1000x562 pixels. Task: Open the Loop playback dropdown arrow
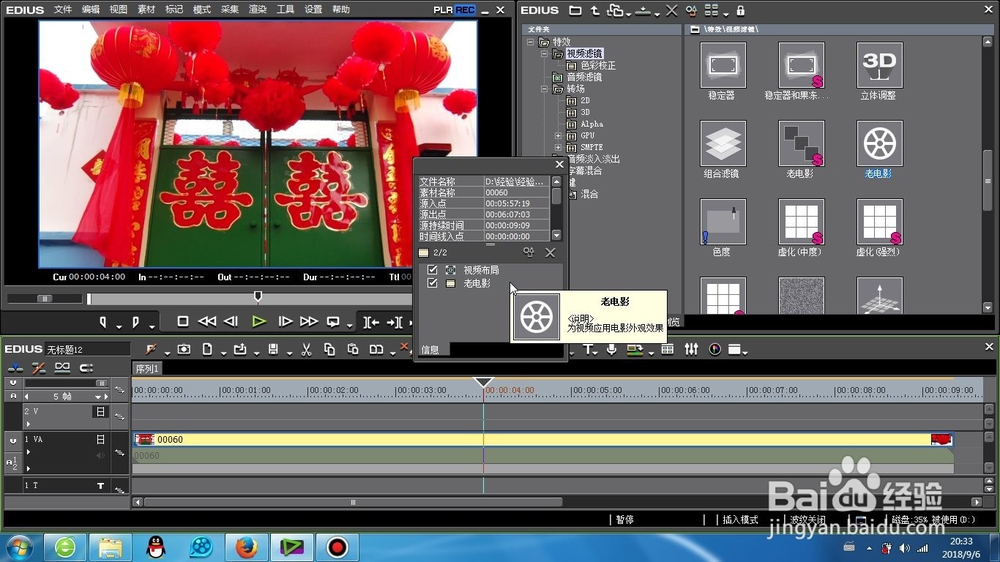(349, 326)
